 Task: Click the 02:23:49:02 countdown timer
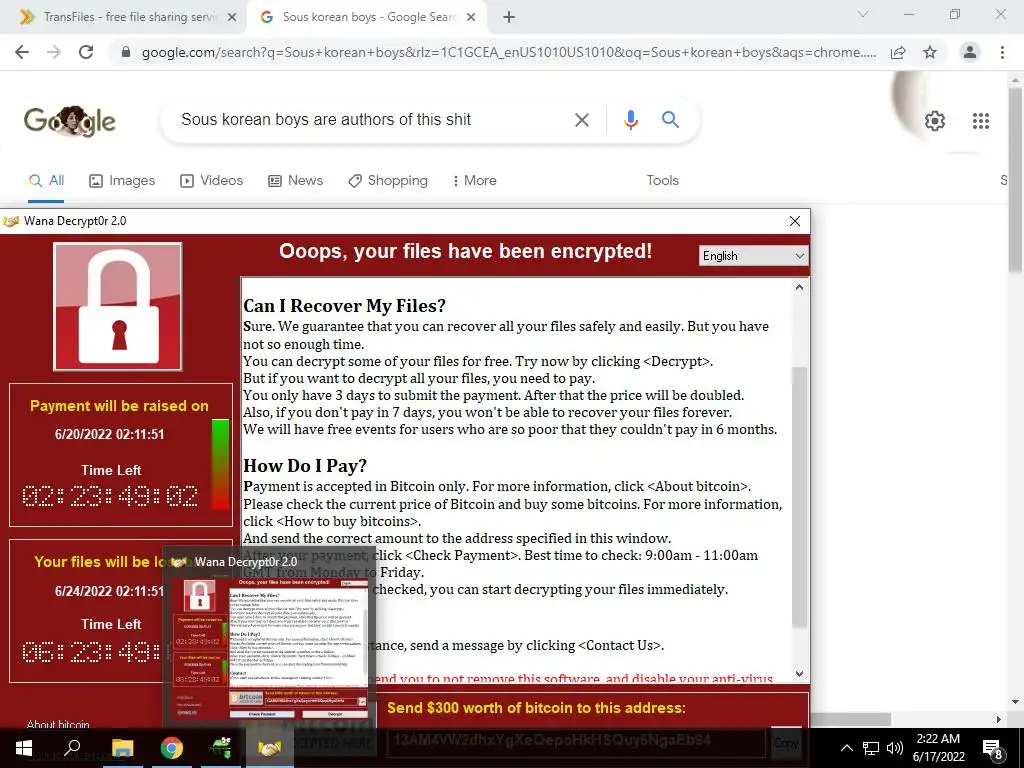(110, 496)
